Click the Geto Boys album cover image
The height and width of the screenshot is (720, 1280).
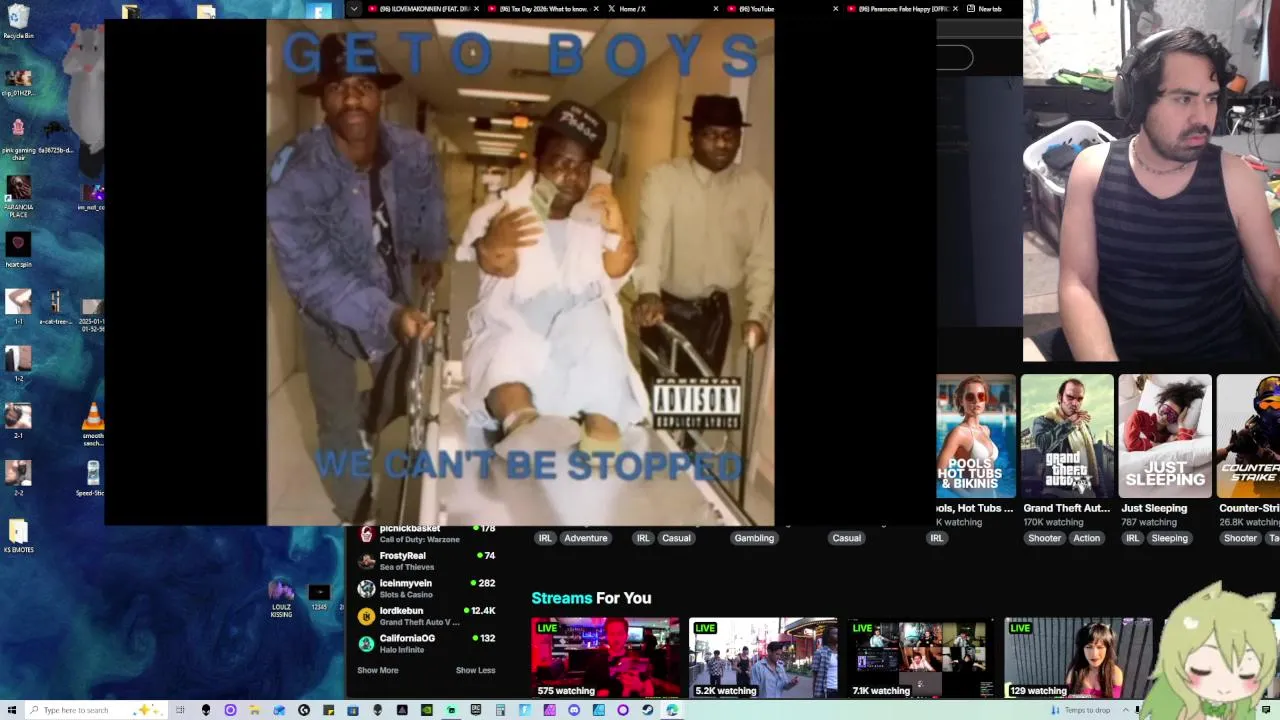(x=520, y=272)
